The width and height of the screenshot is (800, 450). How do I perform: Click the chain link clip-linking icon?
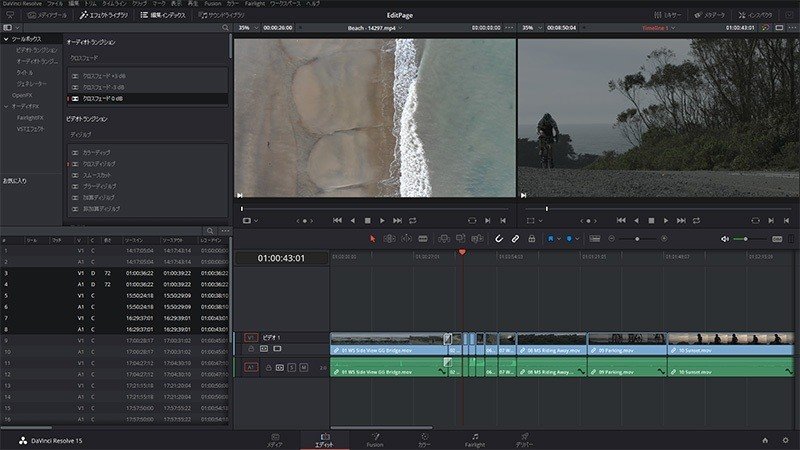tap(515, 239)
